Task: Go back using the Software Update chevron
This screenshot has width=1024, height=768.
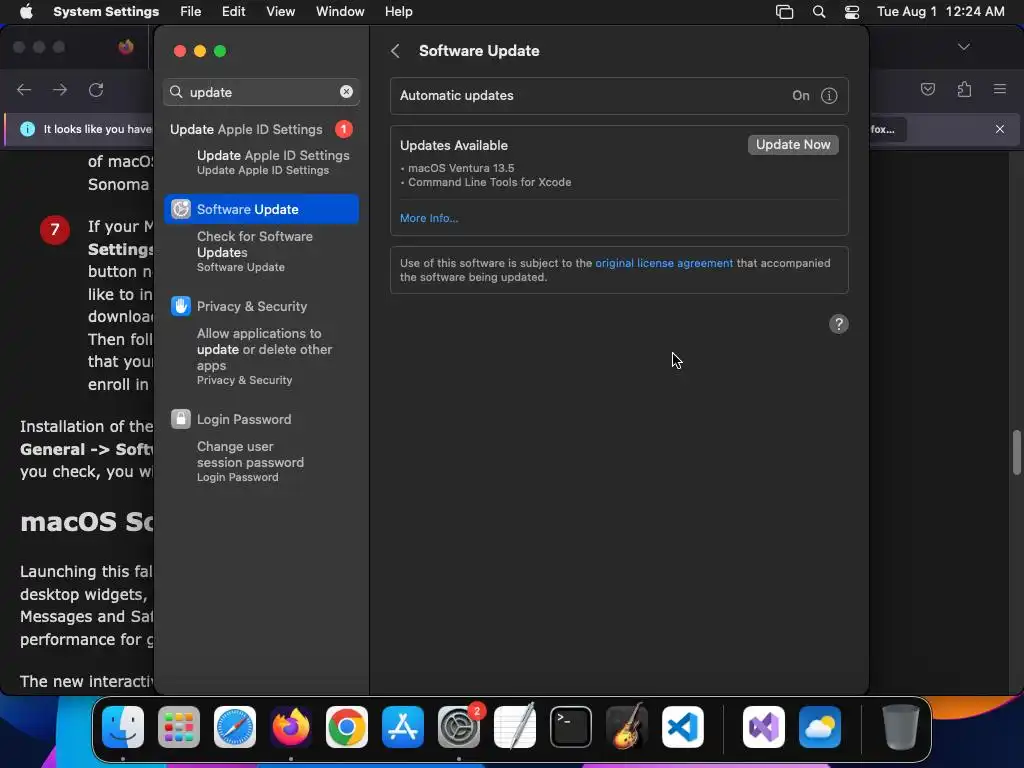Action: 395,51
